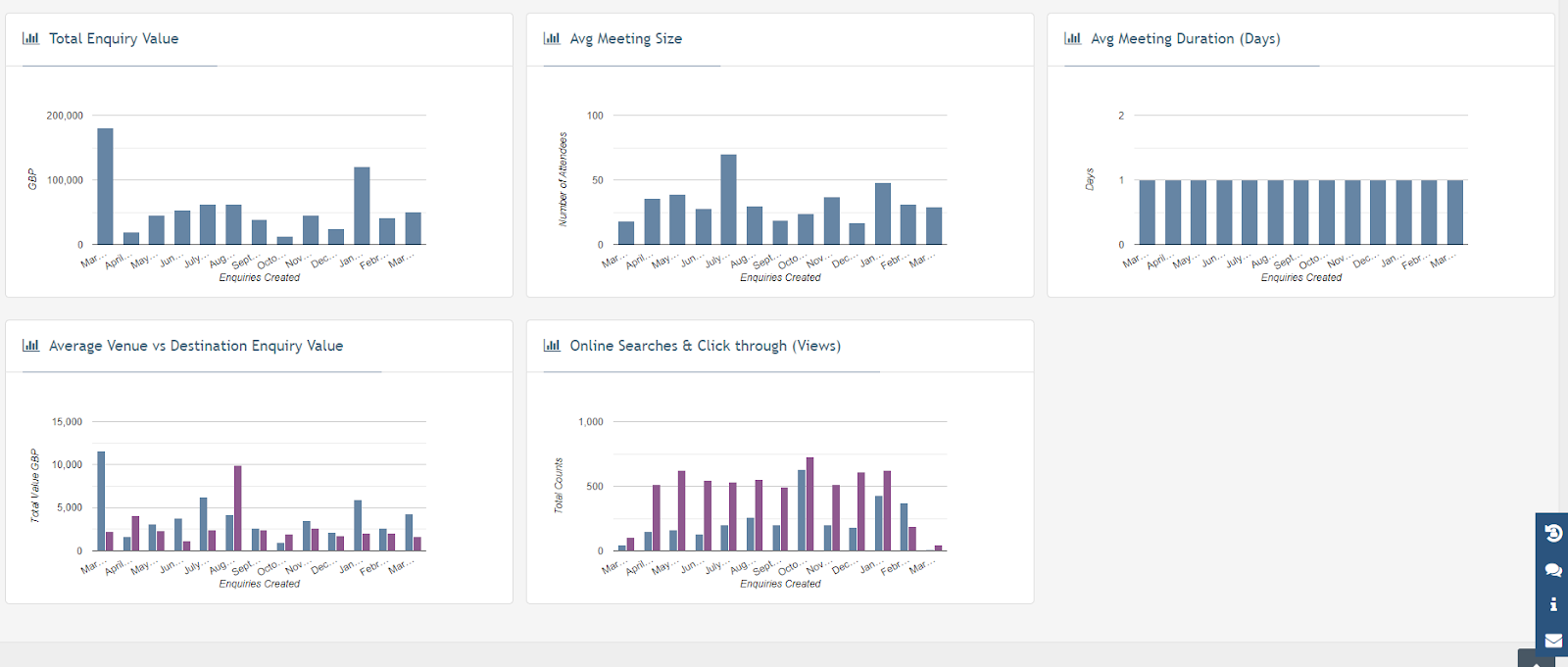Click the scroll-to-top arrow button
Viewport: 1568px width, 667px height.
pyautogui.click(x=1536, y=659)
